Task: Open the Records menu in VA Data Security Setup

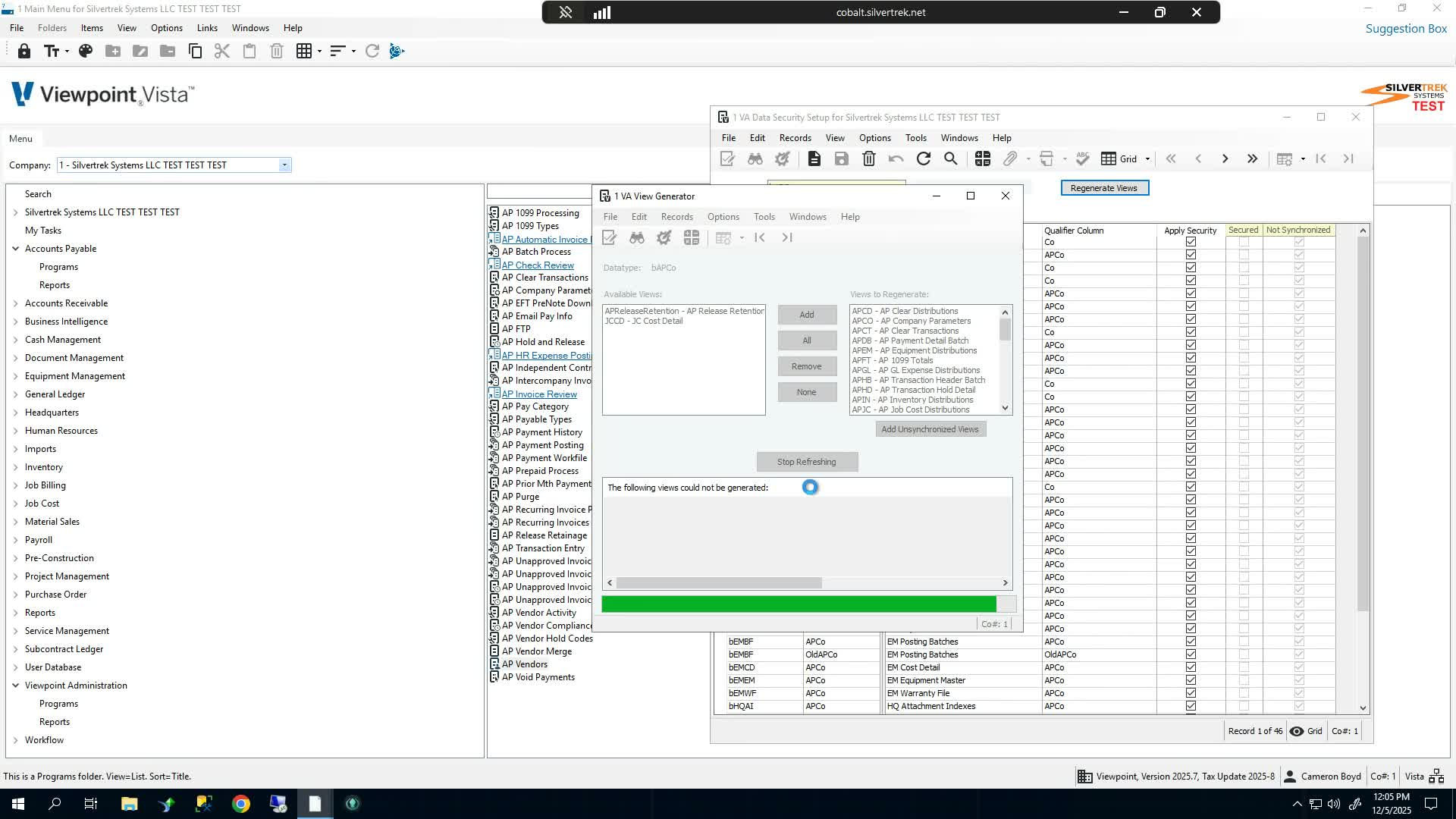Action: pos(795,138)
